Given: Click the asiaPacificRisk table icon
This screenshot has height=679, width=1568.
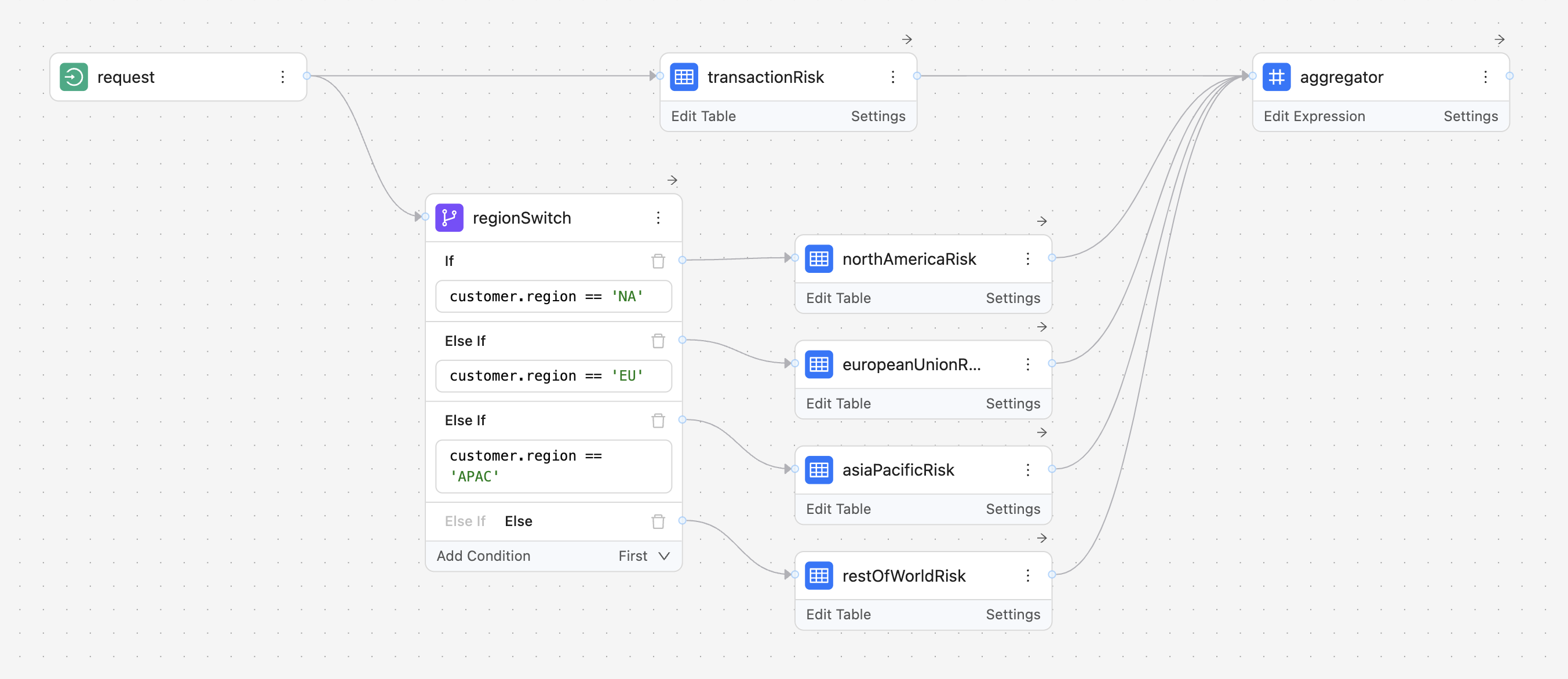Looking at the screenshot, I should click(820, 470).
